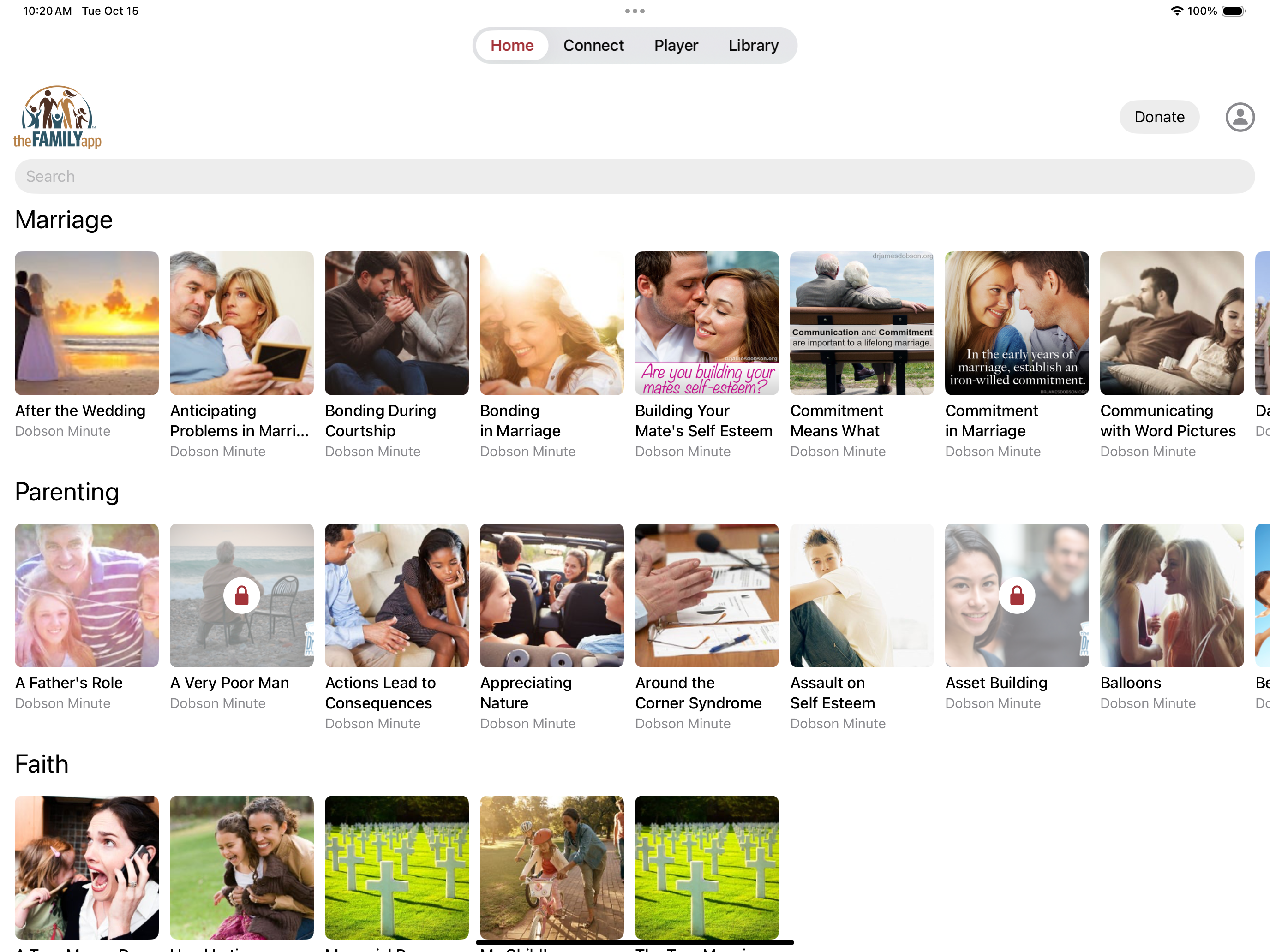
Task: Open the three-dot multitasking menu
Action: click(635, 11)
